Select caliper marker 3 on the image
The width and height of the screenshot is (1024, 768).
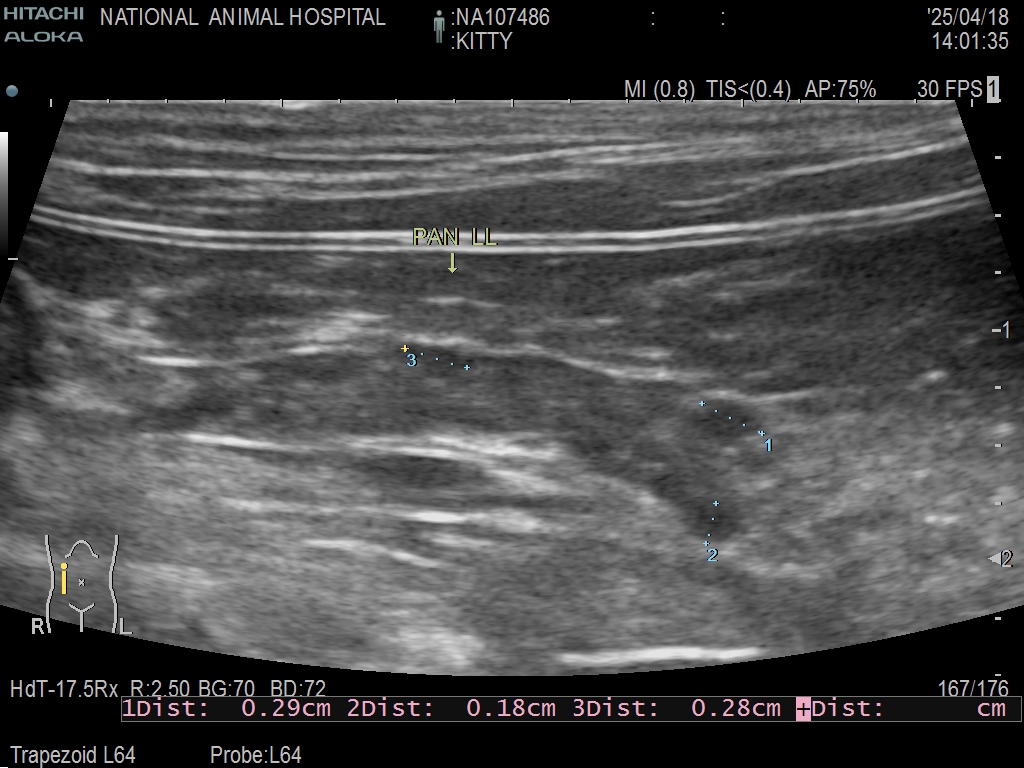pyautogui.click(x=411, y=361)
